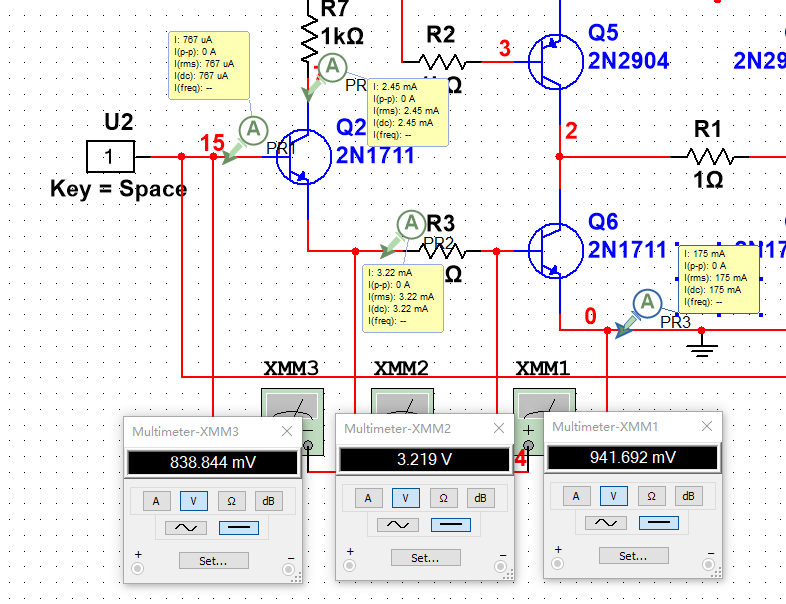Click the XMM2 3.219 V readout display
This screenshot has height=604, width=786.
[x=425, y=460]
